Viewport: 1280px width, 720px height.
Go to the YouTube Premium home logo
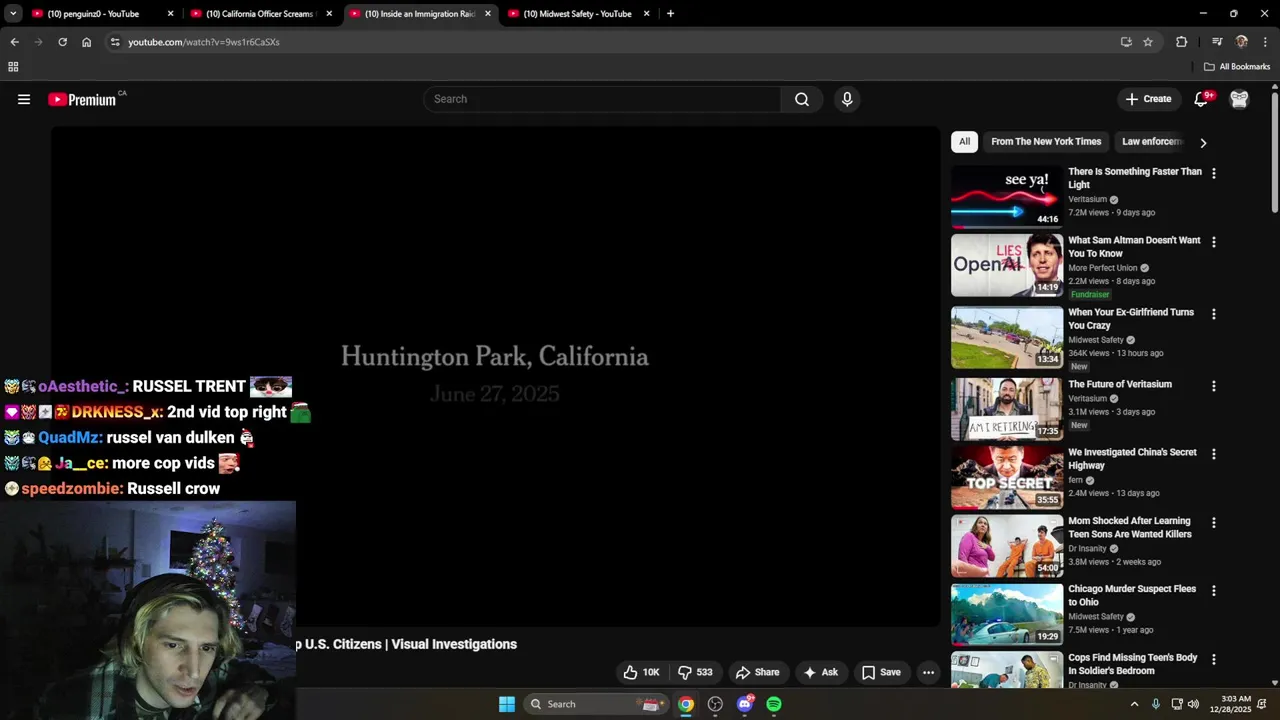pyautogui.click(x=82, y=99)
